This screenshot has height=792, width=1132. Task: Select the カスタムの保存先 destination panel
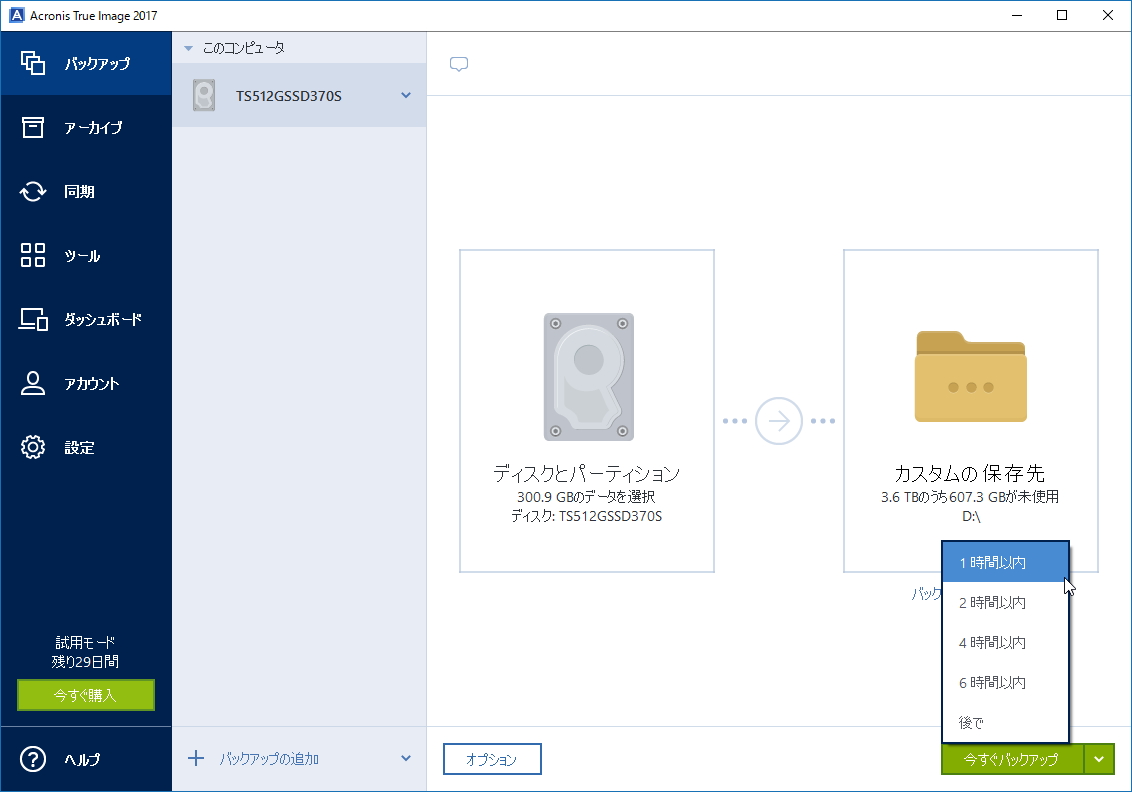[971, 411]
